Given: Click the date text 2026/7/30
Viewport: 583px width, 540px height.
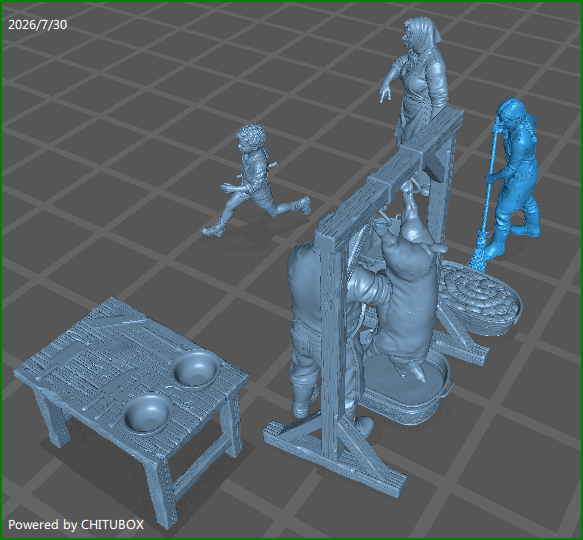Looking at the screenshot, I should pyautogui.click(x=38, y=25).
